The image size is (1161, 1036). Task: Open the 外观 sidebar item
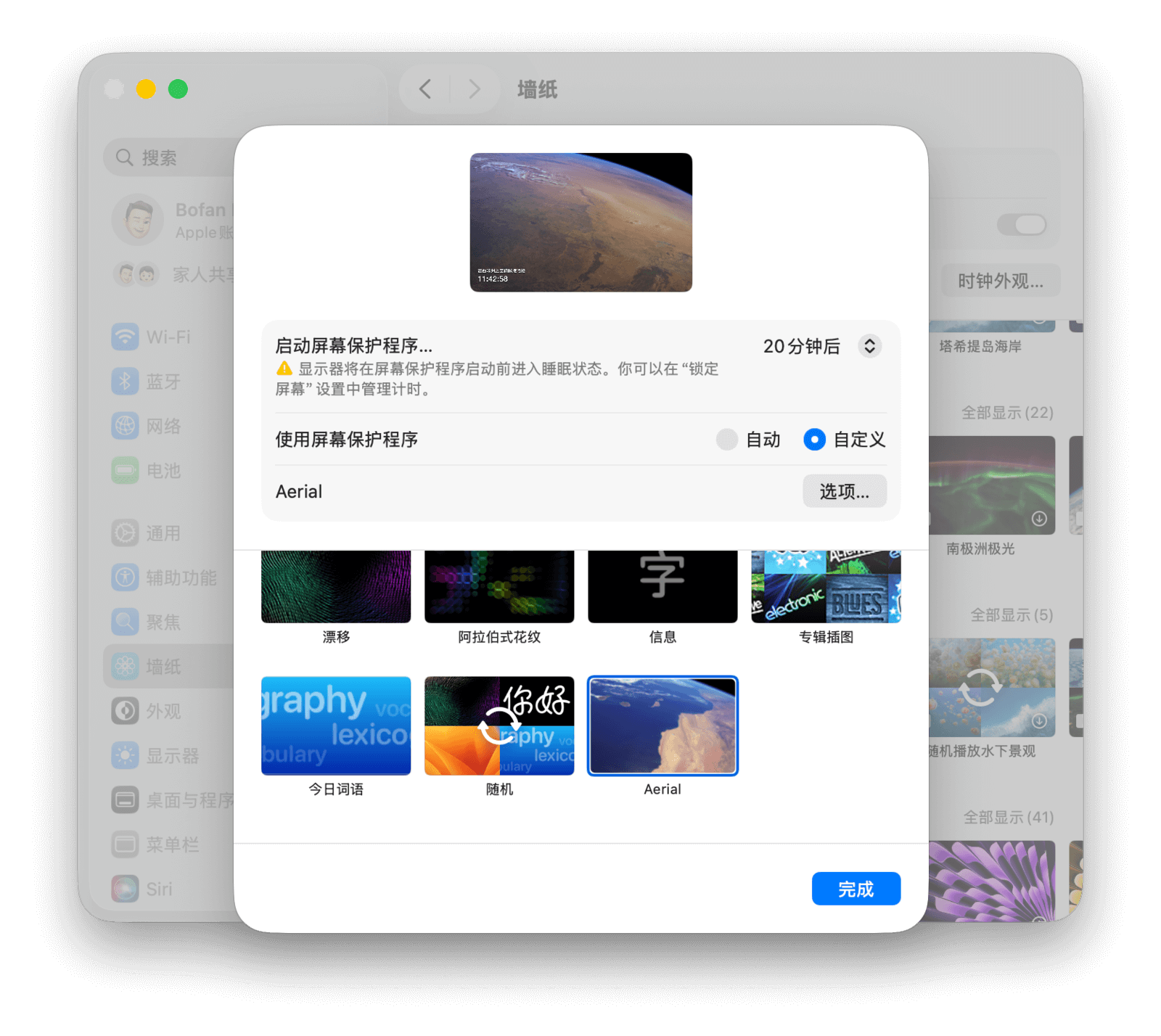pyautogui.click(x=163, y=711)
